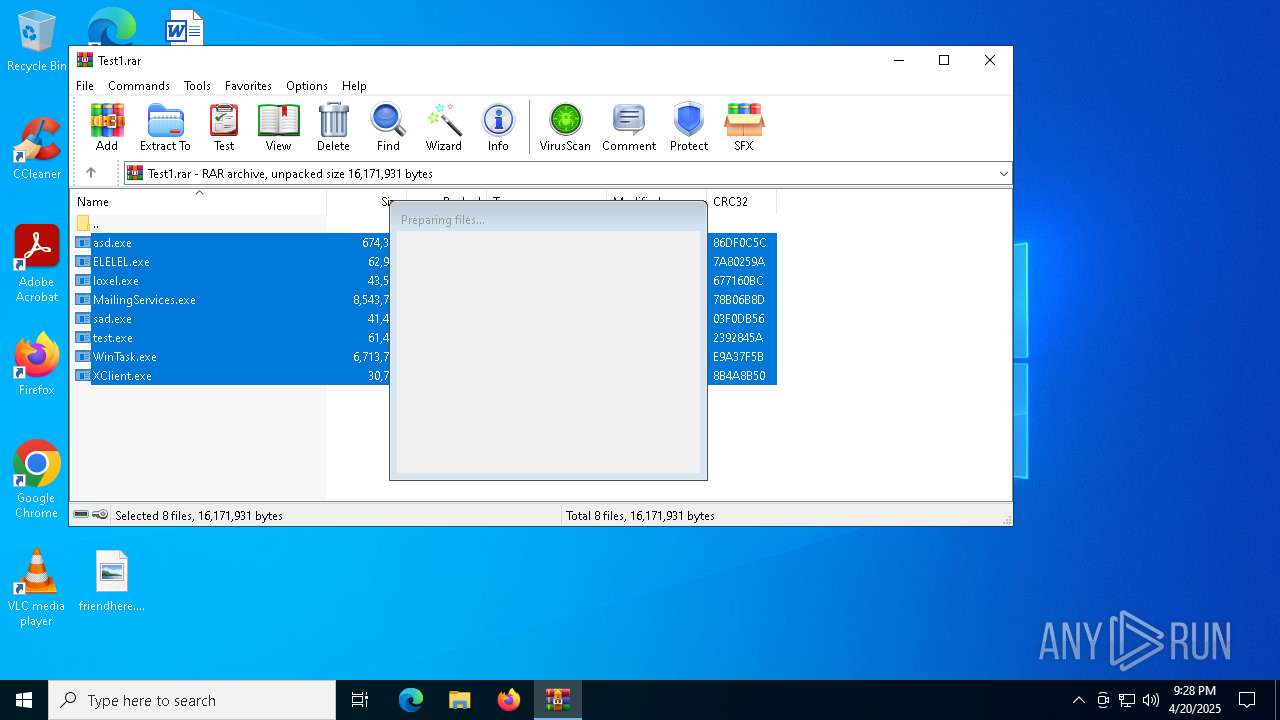The height and width of the screenshot is (720, 1280).
Task: Open the File menu
Action: click(85, 86)
